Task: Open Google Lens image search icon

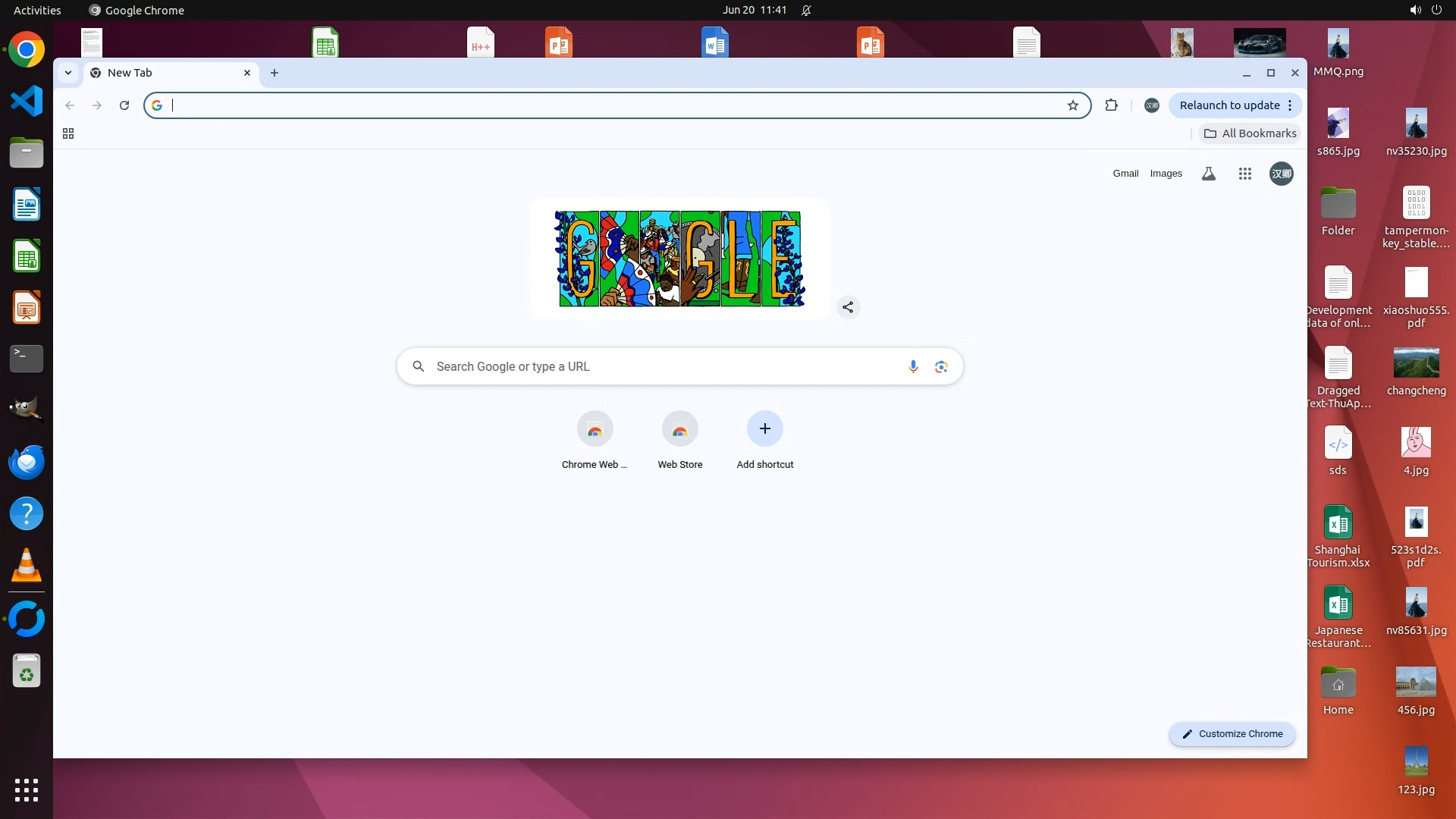Action: [x=941, y=367]
